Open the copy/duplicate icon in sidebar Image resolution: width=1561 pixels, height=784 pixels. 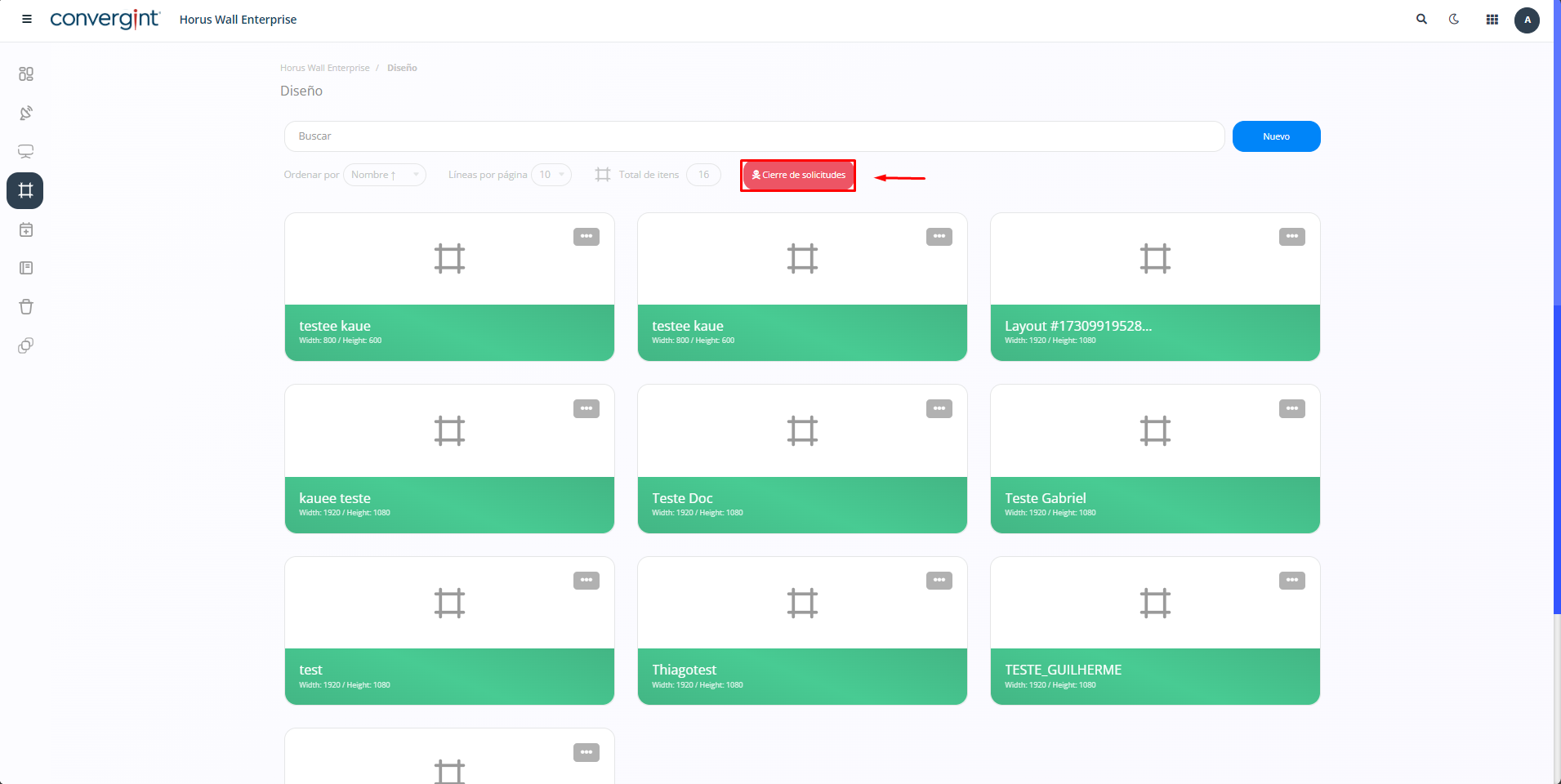[26, 345]
